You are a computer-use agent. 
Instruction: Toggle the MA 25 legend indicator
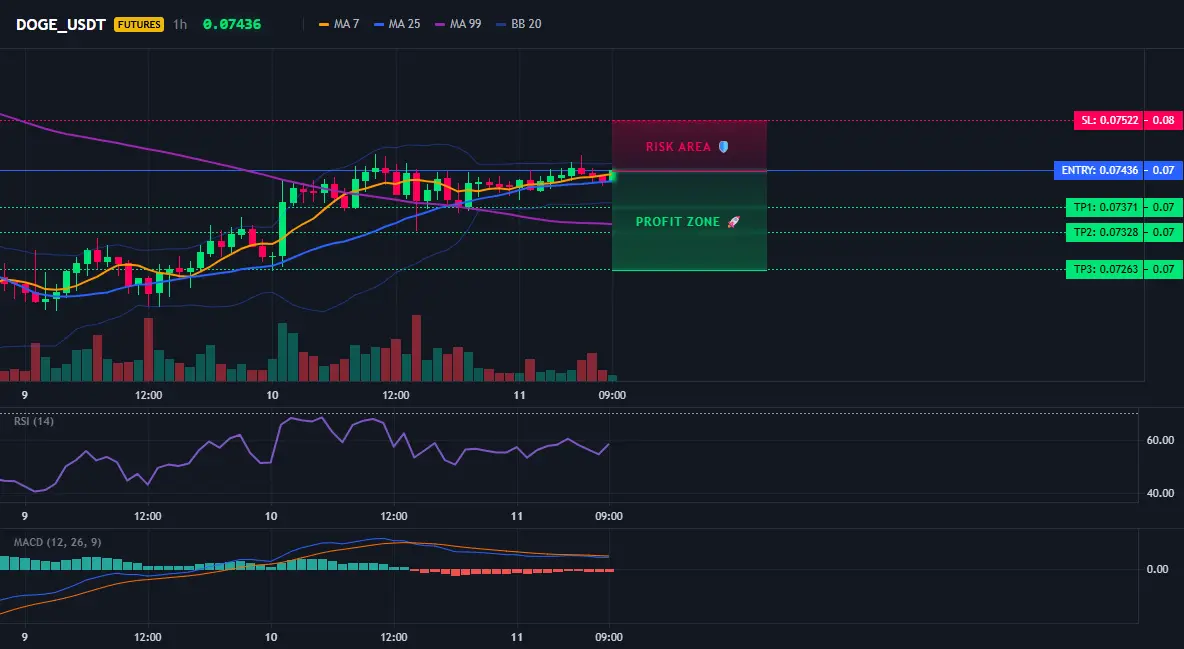coord(397,24)
